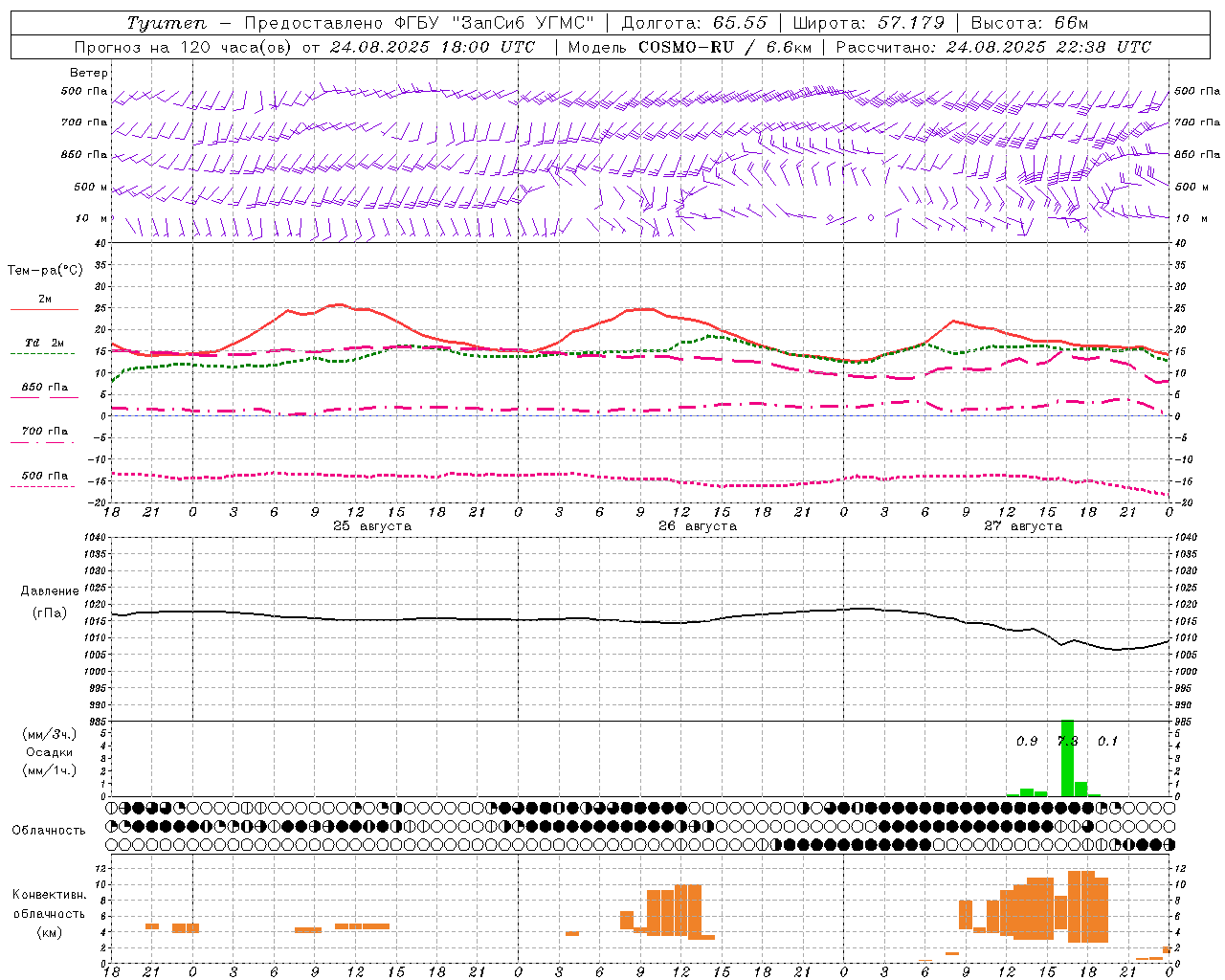Click the 'Ветер' wind panel label

coord(89,73)
